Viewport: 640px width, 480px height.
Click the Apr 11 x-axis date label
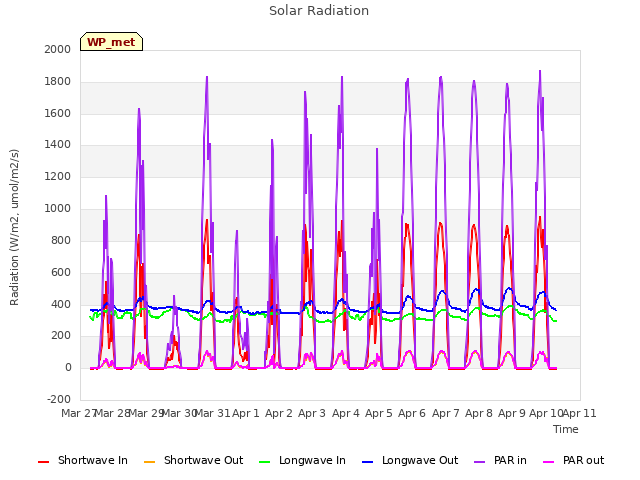click(x=580, y=413)
